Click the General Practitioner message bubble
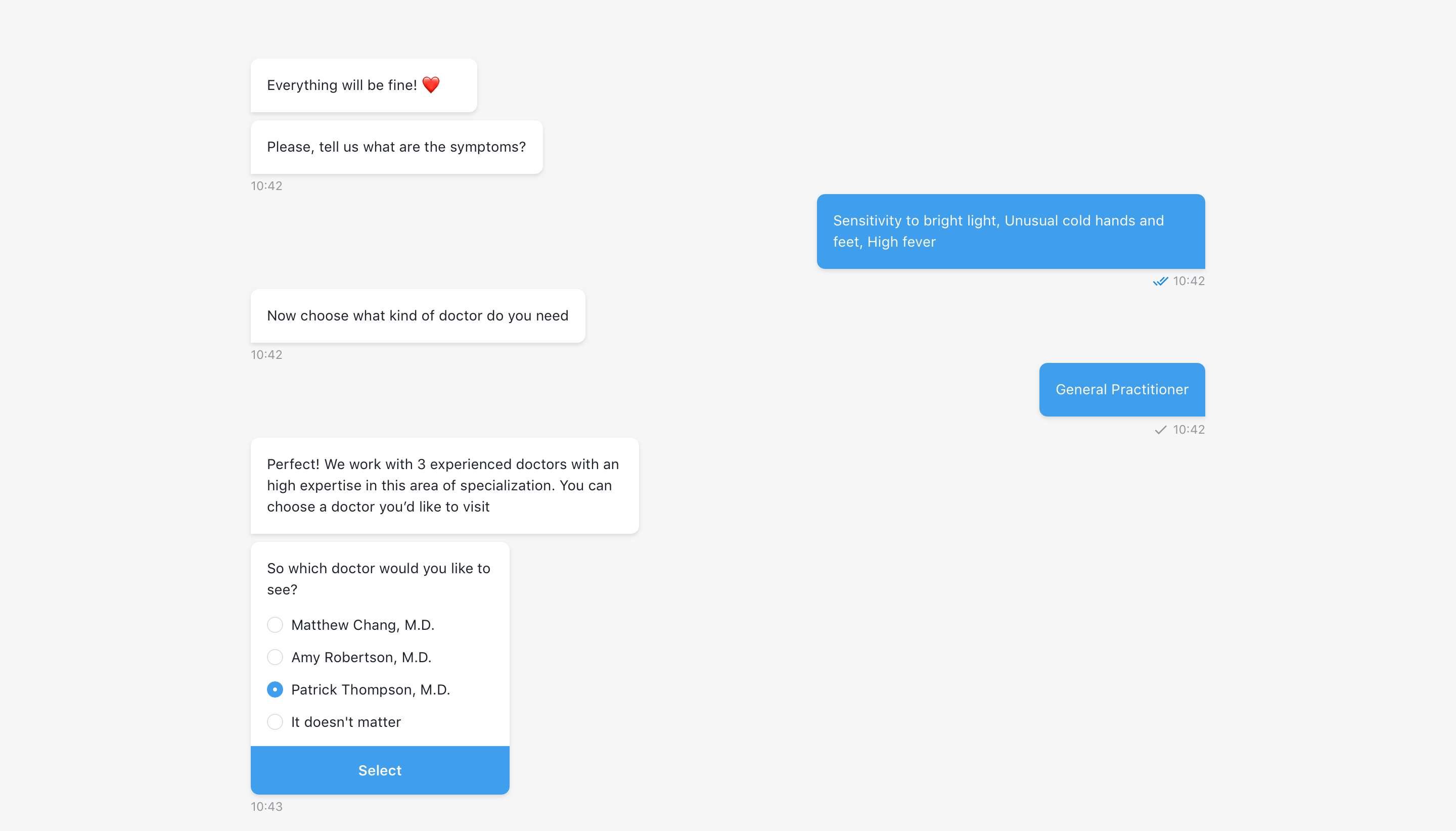The height and width of the screenshot is (831, 1456). (x=1121, y=389)
